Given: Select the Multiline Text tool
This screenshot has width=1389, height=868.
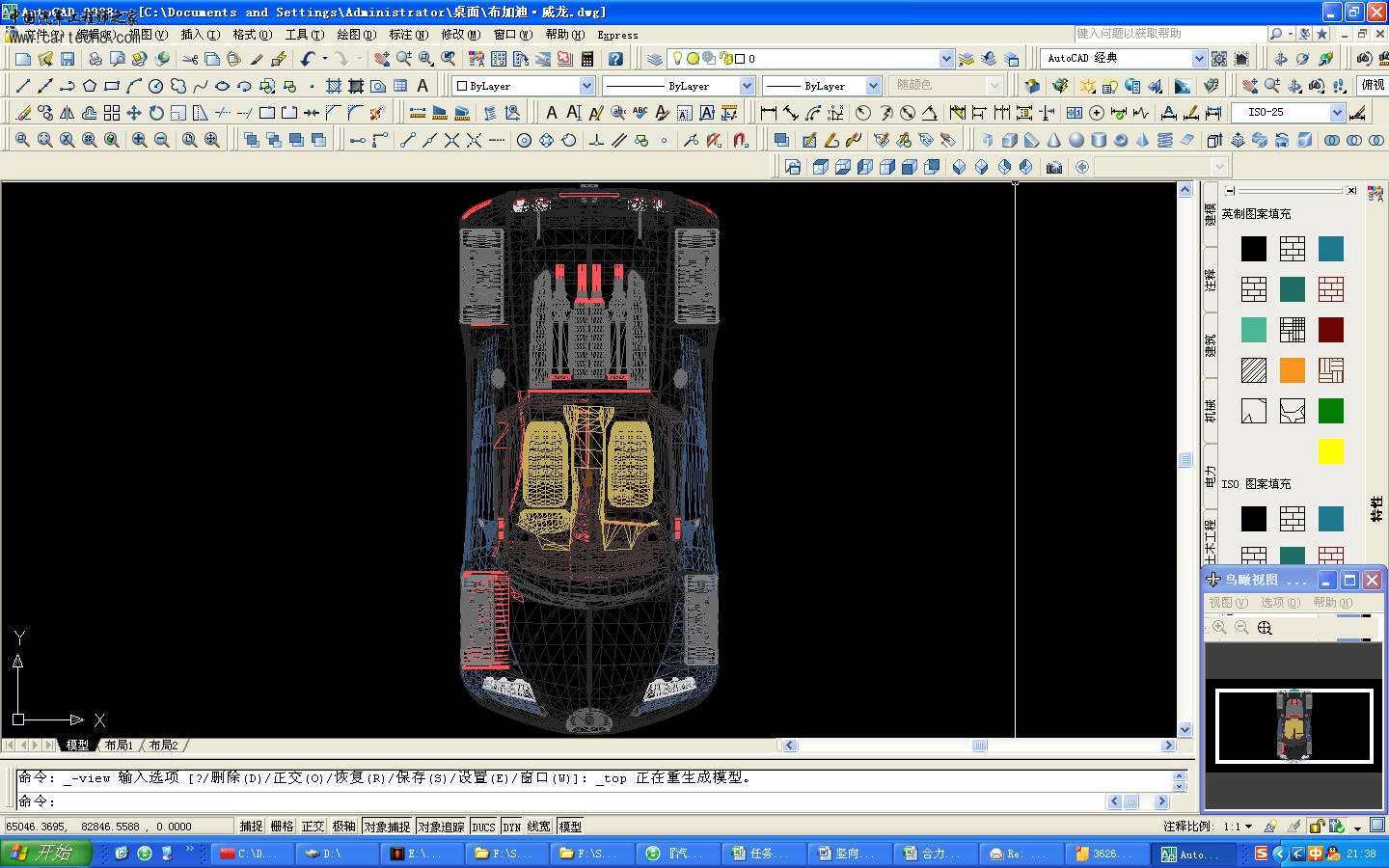Looking at the screenshot, I should tap(422, 86).
